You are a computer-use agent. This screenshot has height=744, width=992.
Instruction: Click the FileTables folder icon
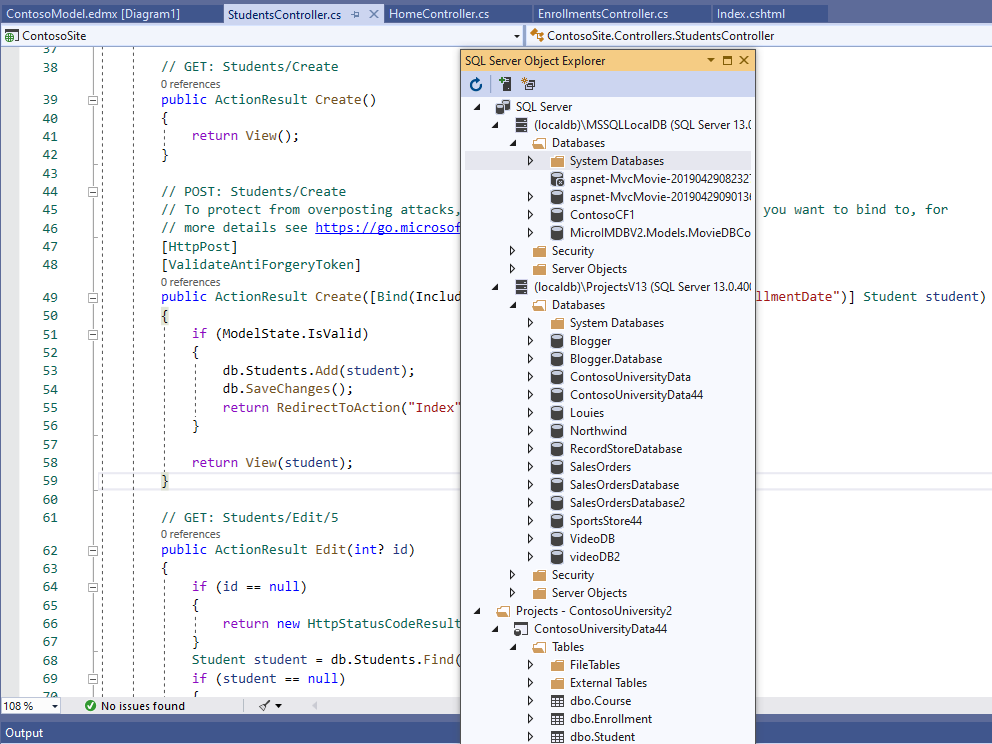click(x=557, y=665)
